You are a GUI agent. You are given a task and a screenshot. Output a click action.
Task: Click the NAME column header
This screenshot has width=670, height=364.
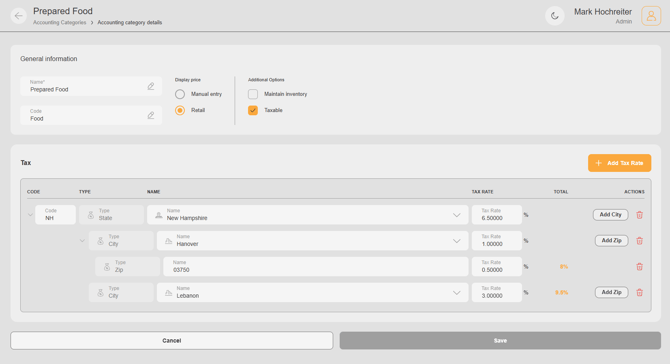pos(153,192)
